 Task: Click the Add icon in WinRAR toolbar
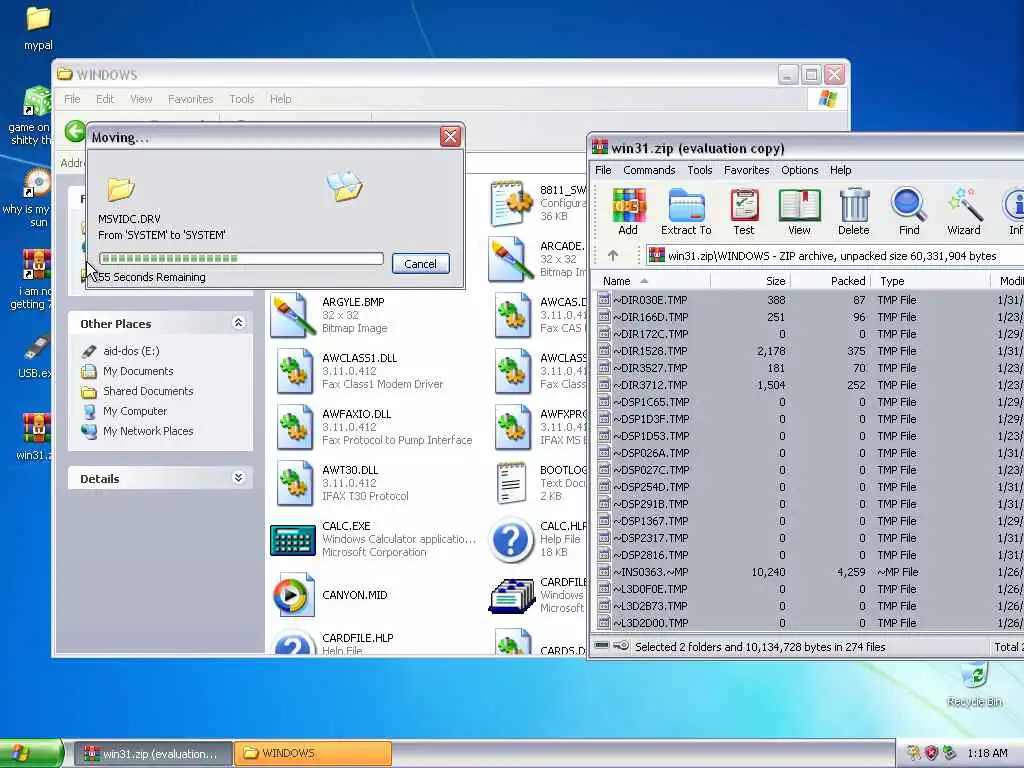[628, 211]
